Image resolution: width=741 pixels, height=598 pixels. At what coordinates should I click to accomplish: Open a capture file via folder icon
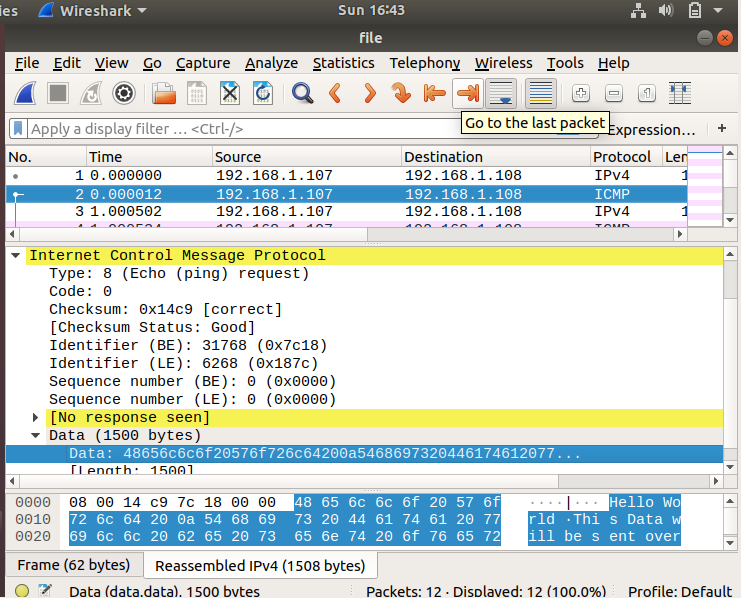coord(164,94)
